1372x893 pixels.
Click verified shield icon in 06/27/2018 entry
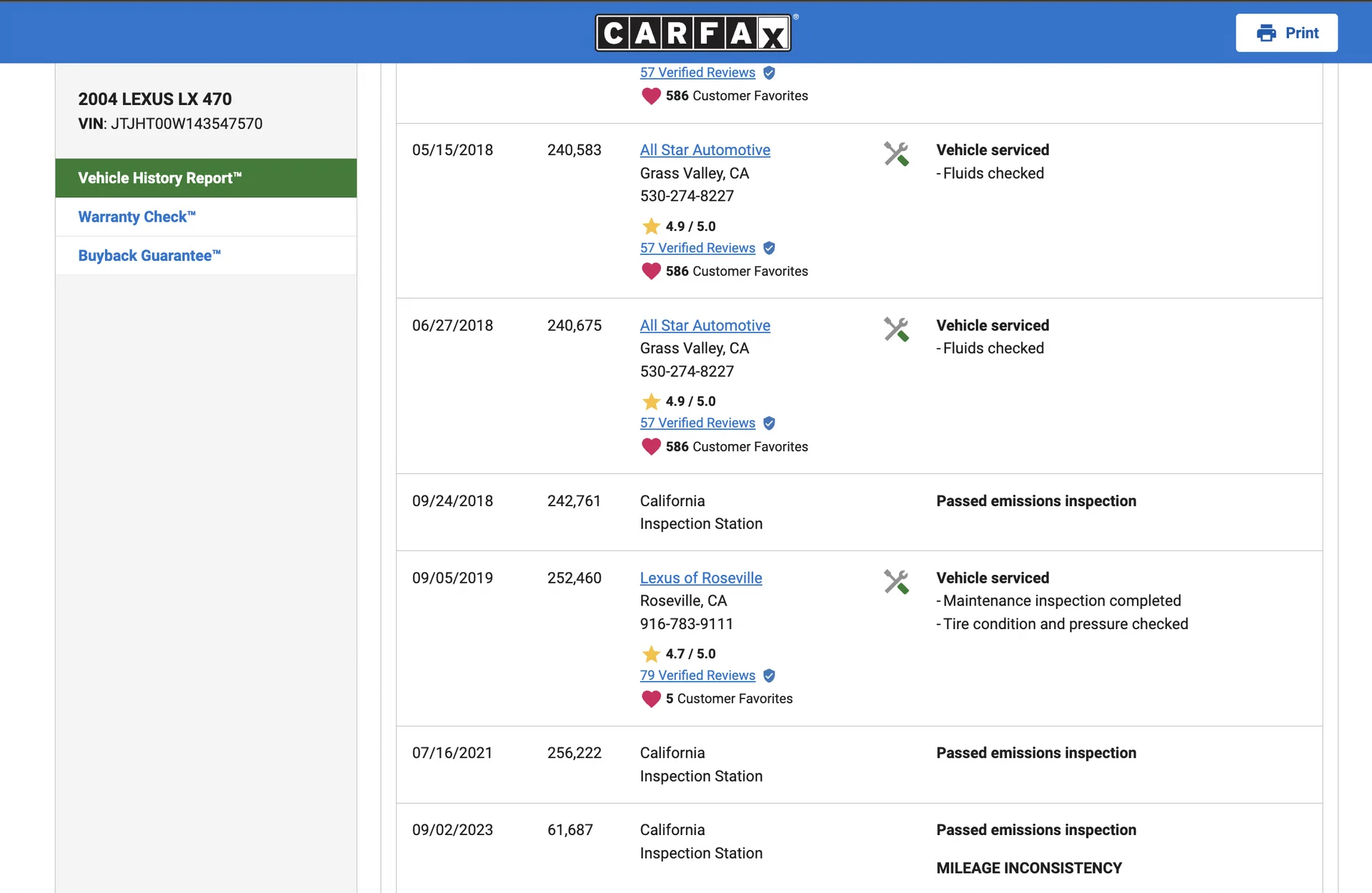tap(769, 423)
